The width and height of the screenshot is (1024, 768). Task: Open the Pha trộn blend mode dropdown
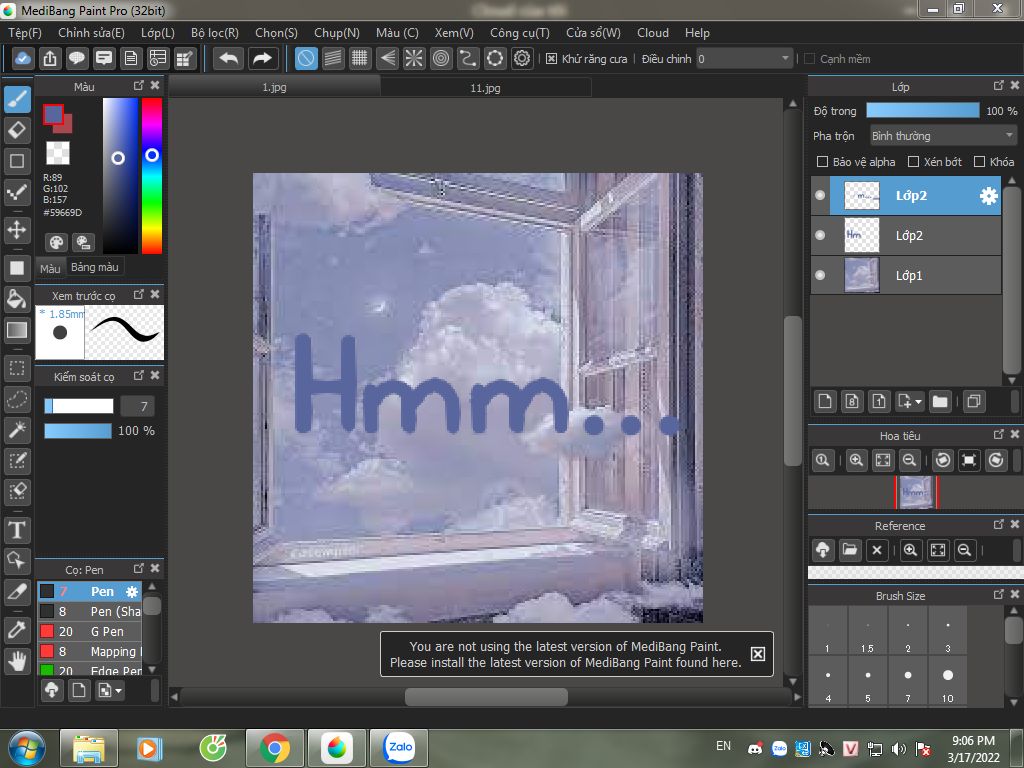tap(943, 136)
